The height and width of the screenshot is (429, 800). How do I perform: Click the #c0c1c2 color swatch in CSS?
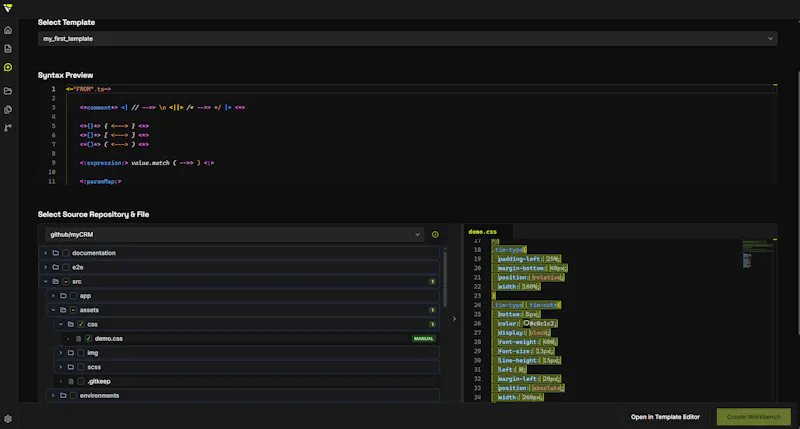coord(526,323)
